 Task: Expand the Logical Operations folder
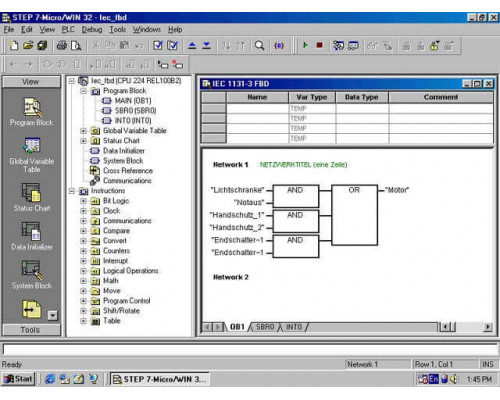pos(84,271)
